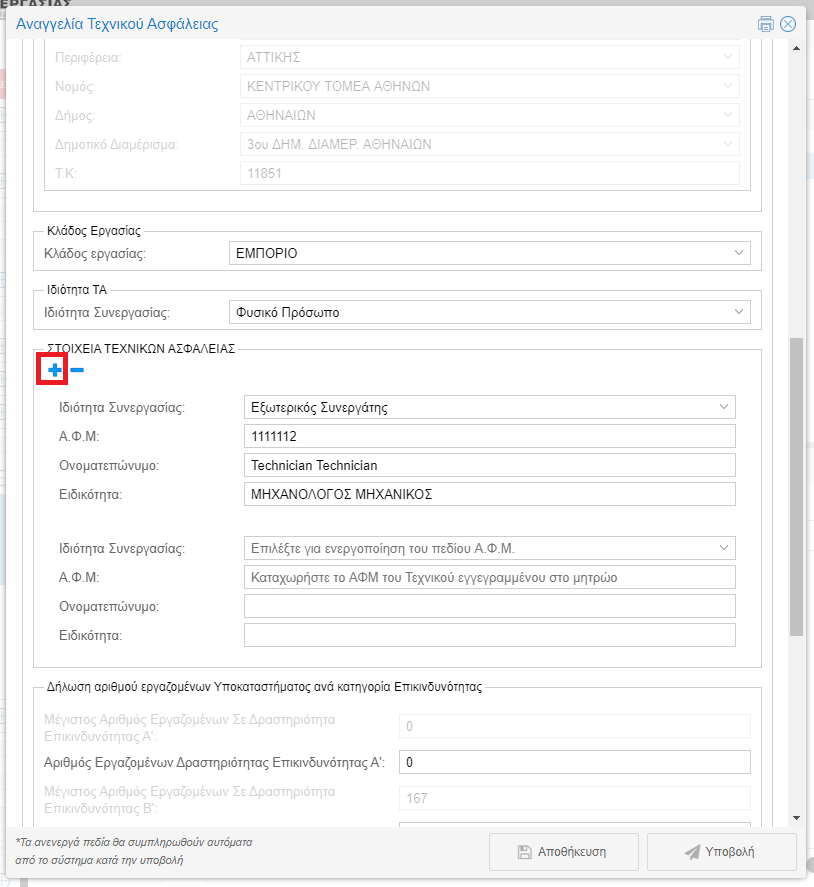Click the Τ.Κ. field showing 11851
Viewport: 814px width, 887px height.
click(489, 173)
